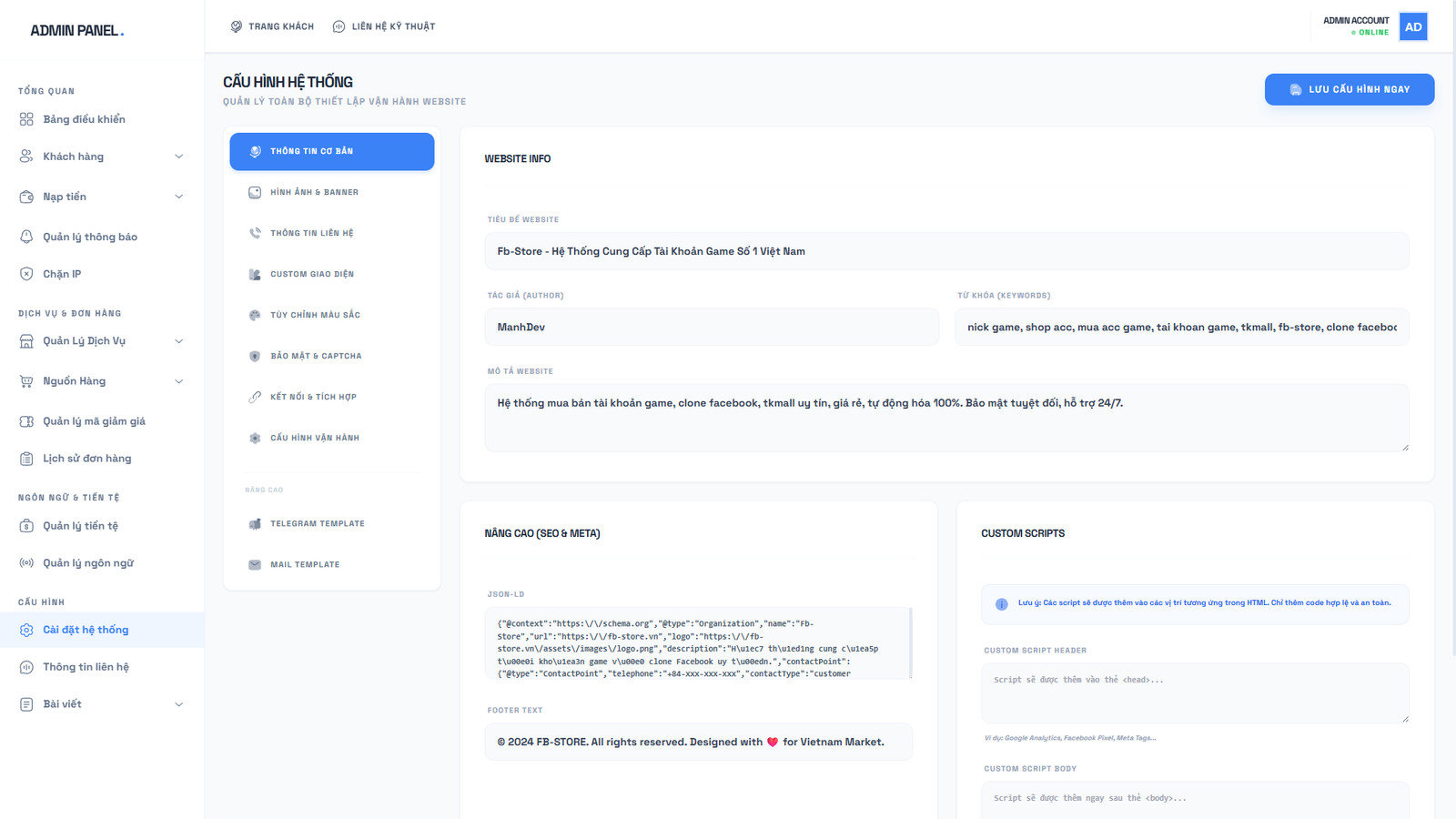Expand the Khách hàng submenu

(x=178, y=157)
